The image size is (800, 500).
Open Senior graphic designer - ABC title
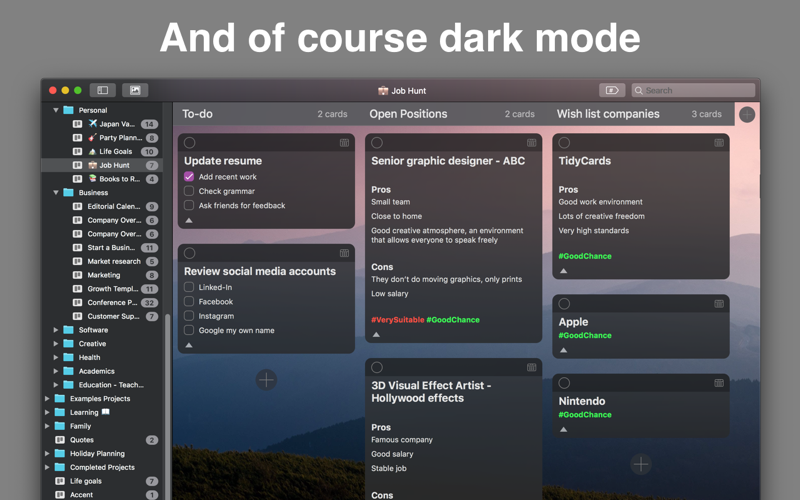[x=448, y=161]
